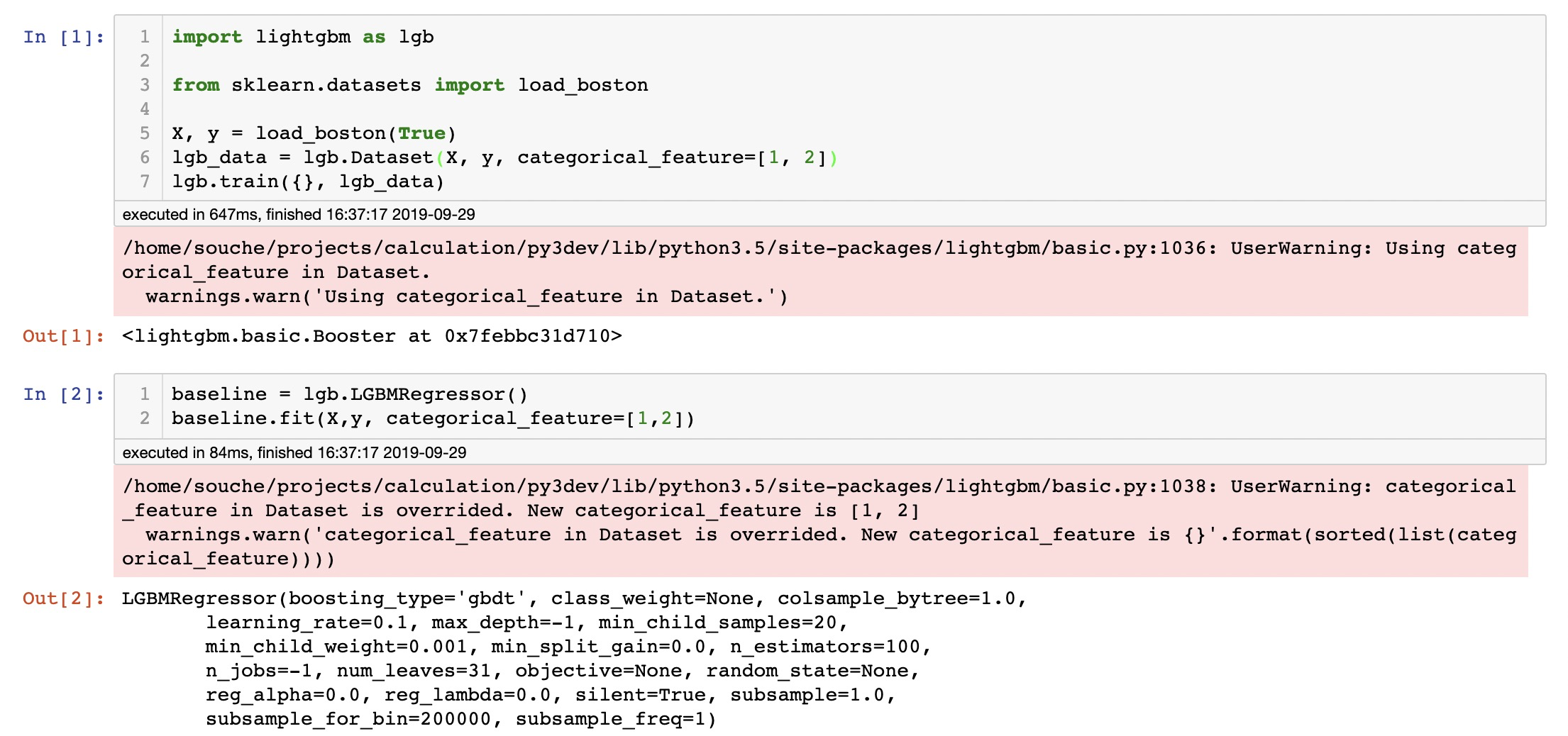Click line number 2 in cell 2

(145, 418)
